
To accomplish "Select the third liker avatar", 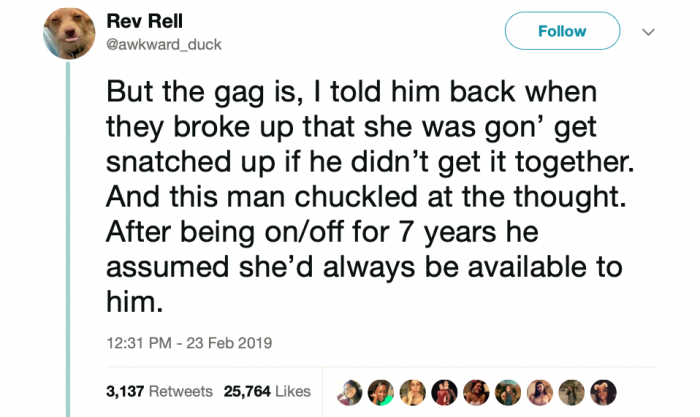I will [412, 392].
